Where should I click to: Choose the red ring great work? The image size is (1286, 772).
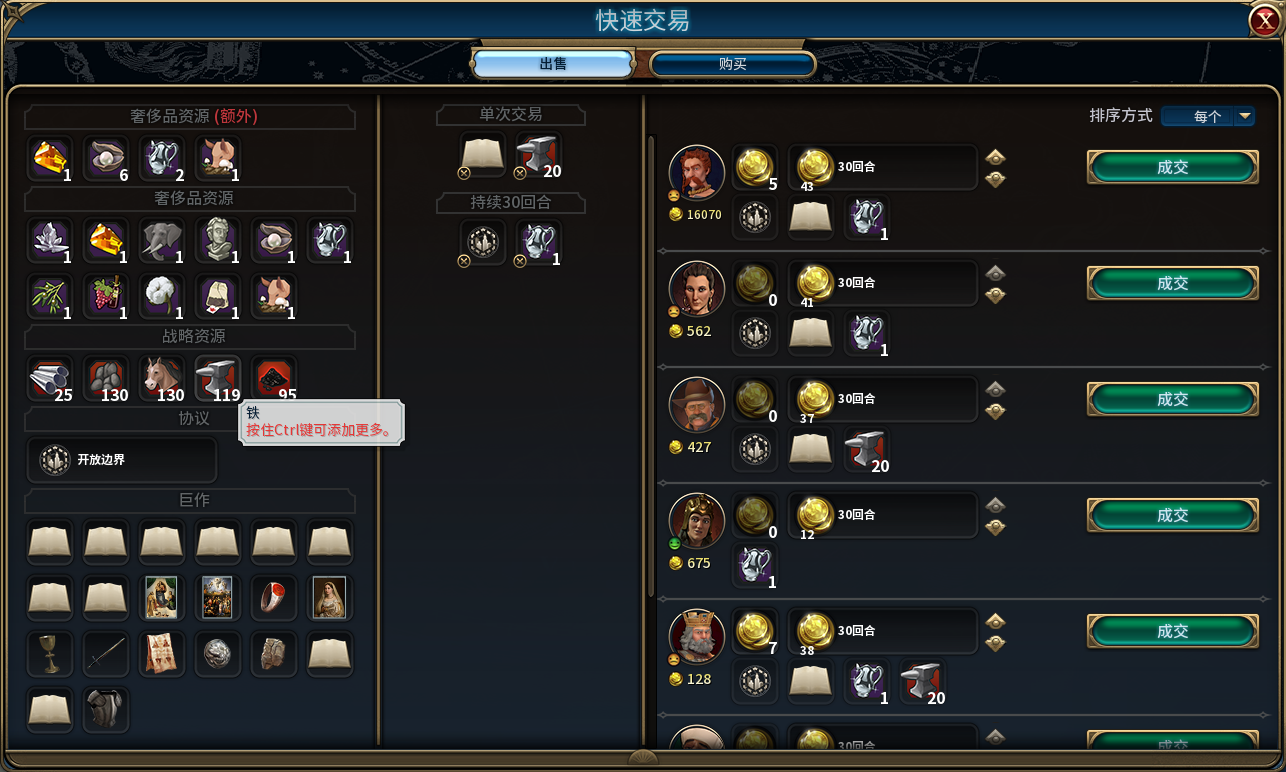pos(274,597)
